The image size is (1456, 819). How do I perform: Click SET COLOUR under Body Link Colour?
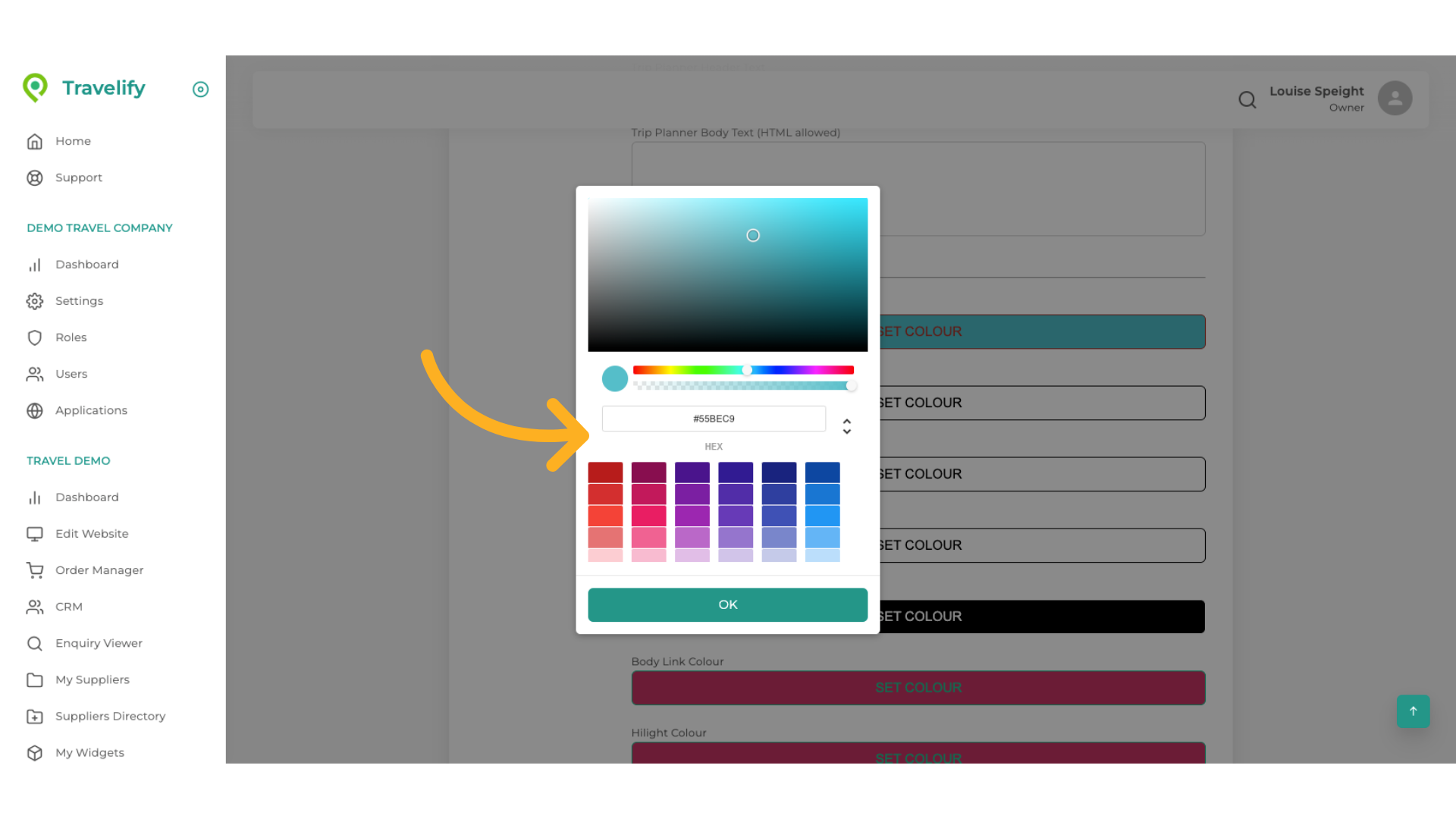pyautogui.click(x=918, y=688)
